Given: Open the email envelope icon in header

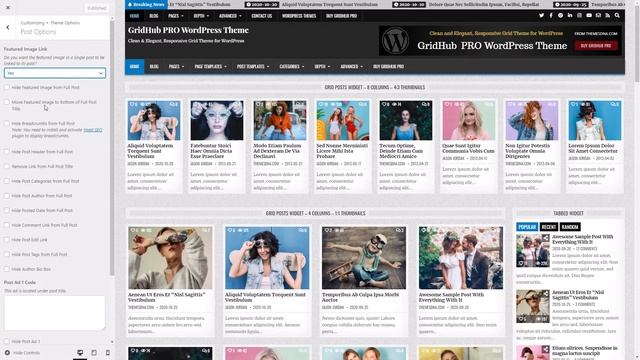Looking at the screenshot, I should point(598,16).
